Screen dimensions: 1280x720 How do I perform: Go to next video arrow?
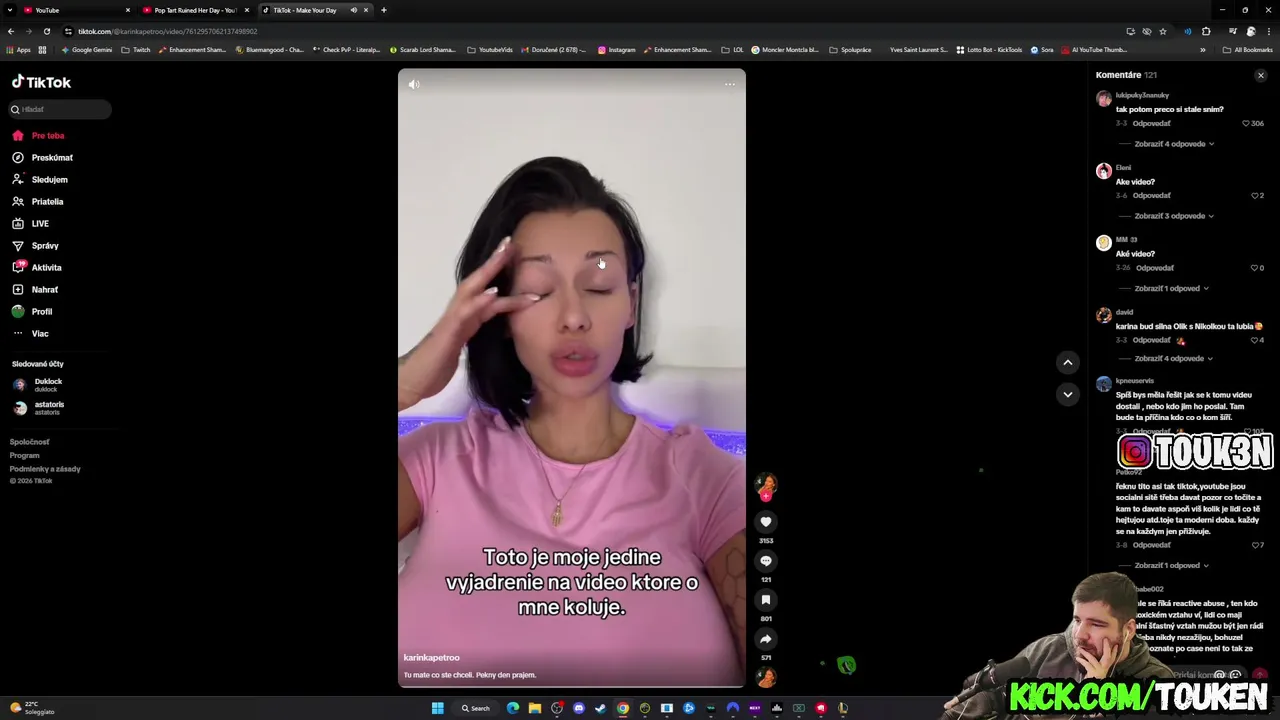pos(1068,394)
